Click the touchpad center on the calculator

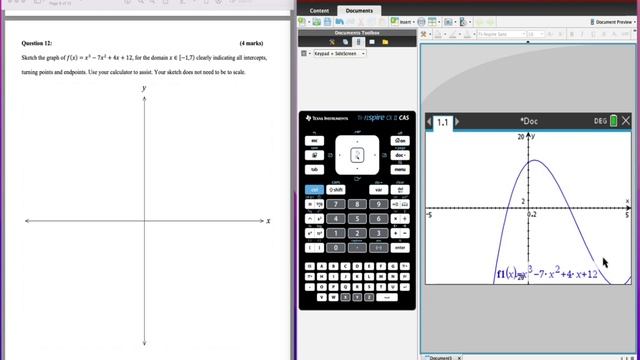coord(357,155)
